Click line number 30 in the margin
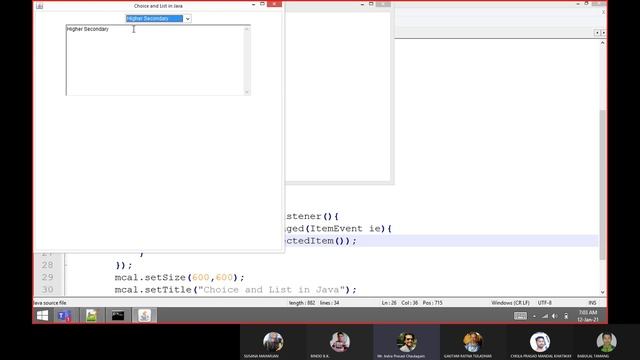The width and height of the screenshot is (640, 360). click(47, 290)
